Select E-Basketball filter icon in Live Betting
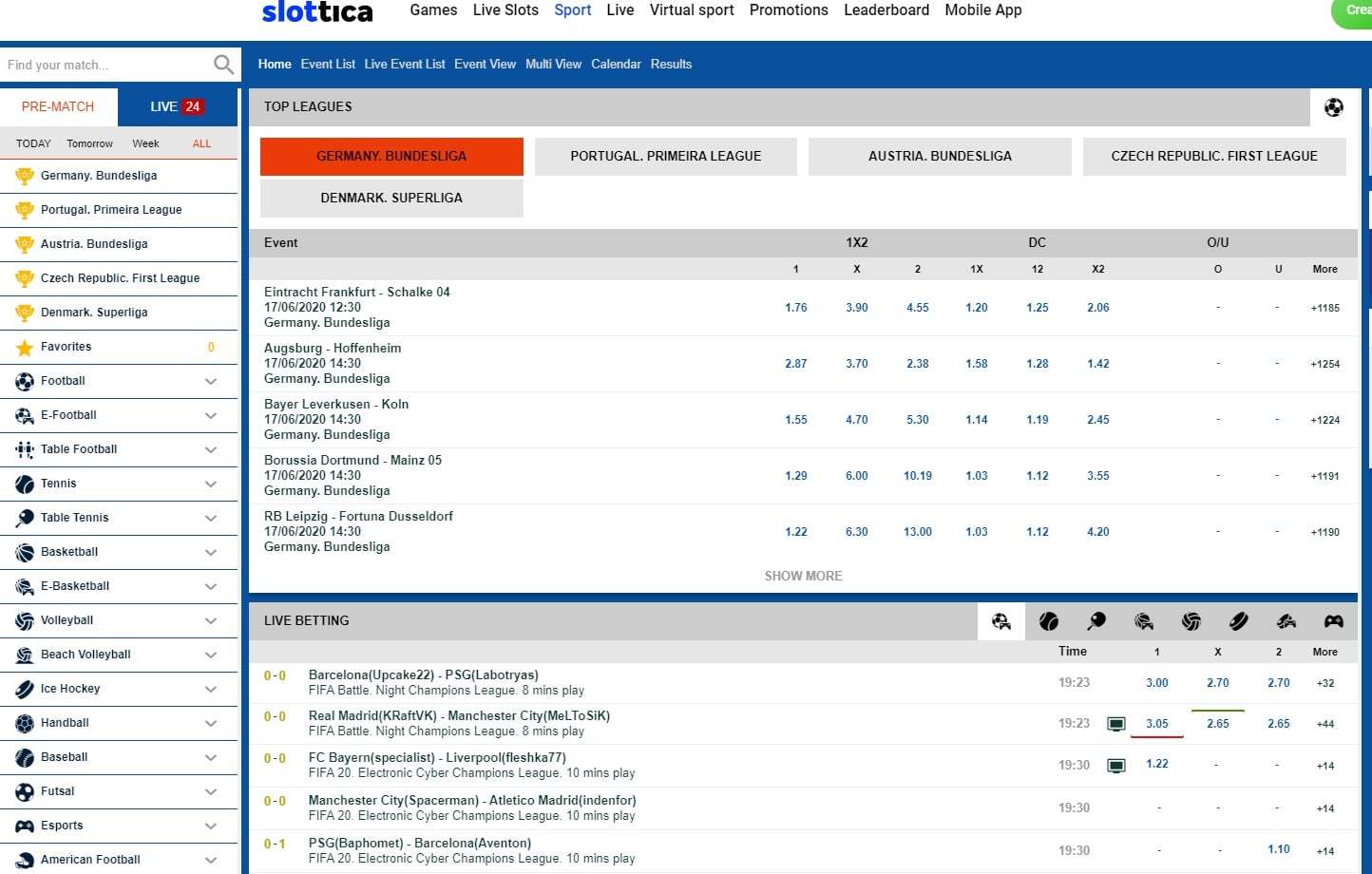Screen dimensions: 1372x874 [x=1144, y=621]
